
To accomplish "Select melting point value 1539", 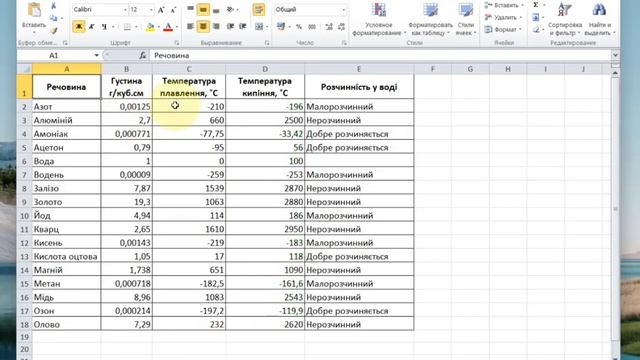I will pos(189,188).
